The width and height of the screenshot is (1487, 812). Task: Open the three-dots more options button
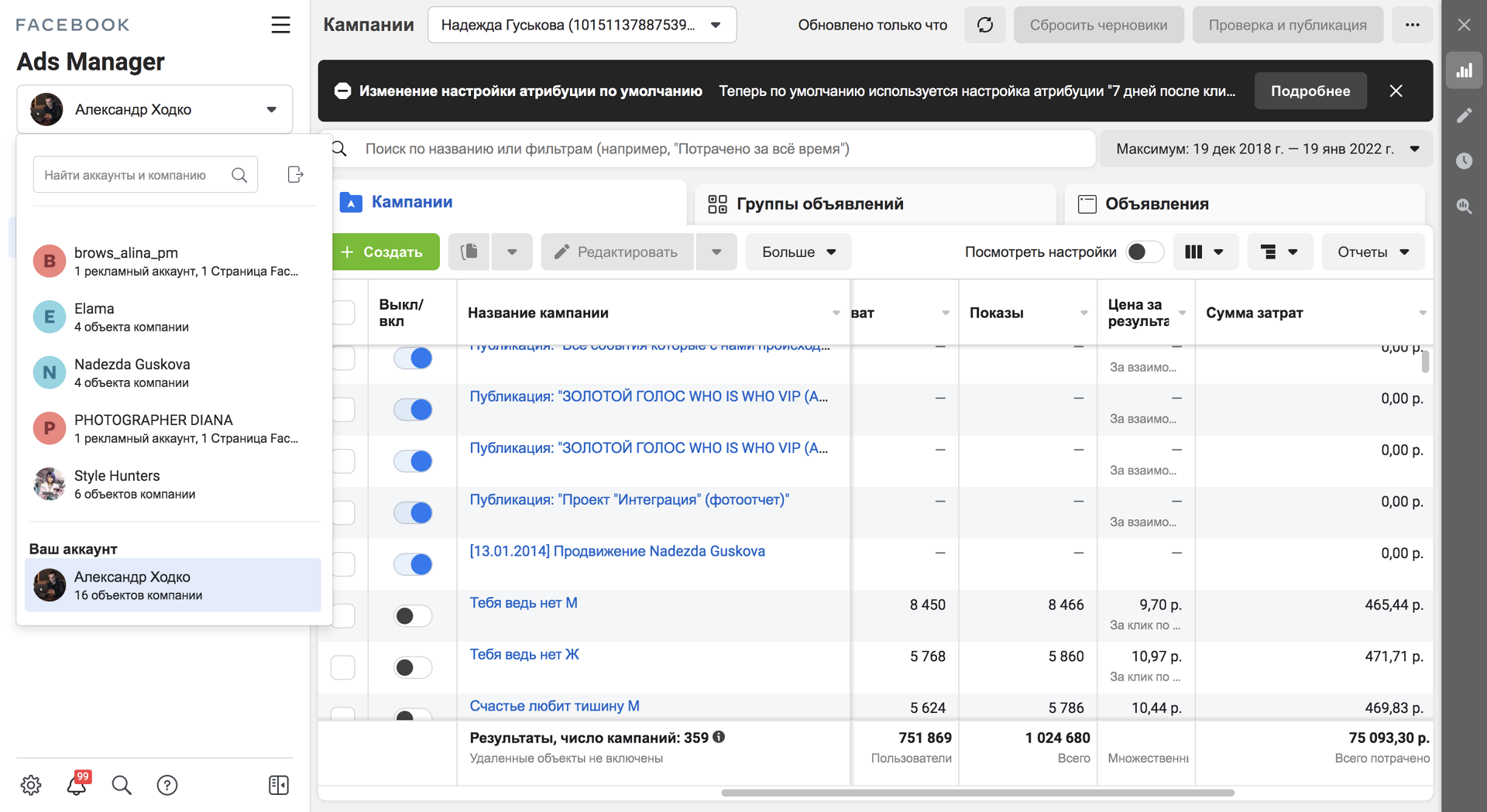pos(1412,25)
